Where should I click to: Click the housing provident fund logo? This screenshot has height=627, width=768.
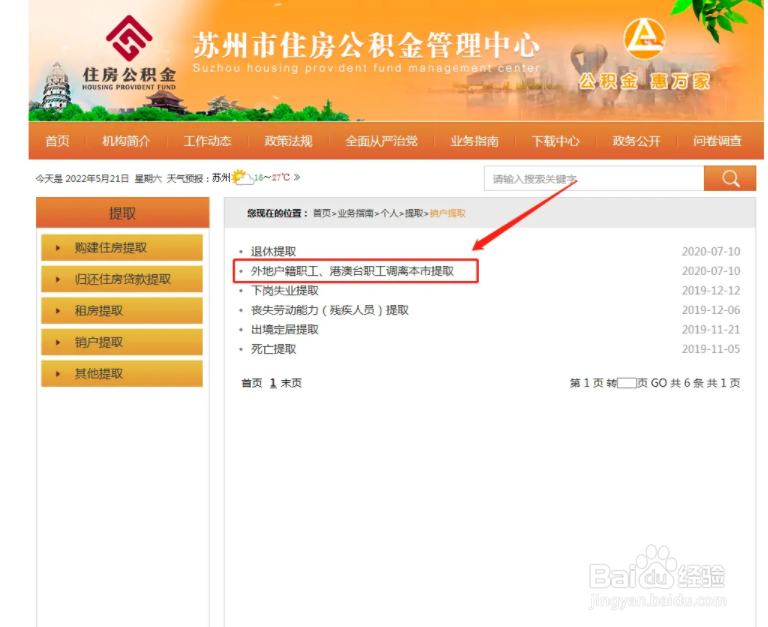pos(129,53)
